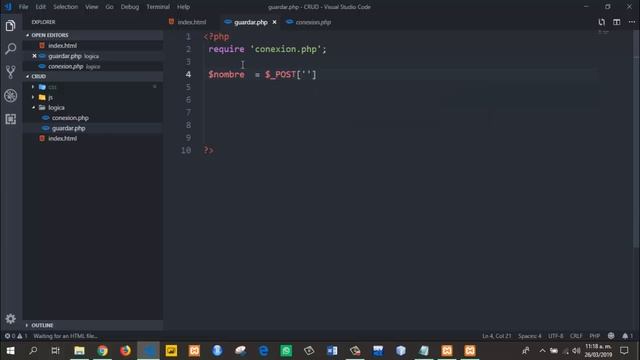Open the Help menu
640x360 pixels.
(x=183, y=7)
